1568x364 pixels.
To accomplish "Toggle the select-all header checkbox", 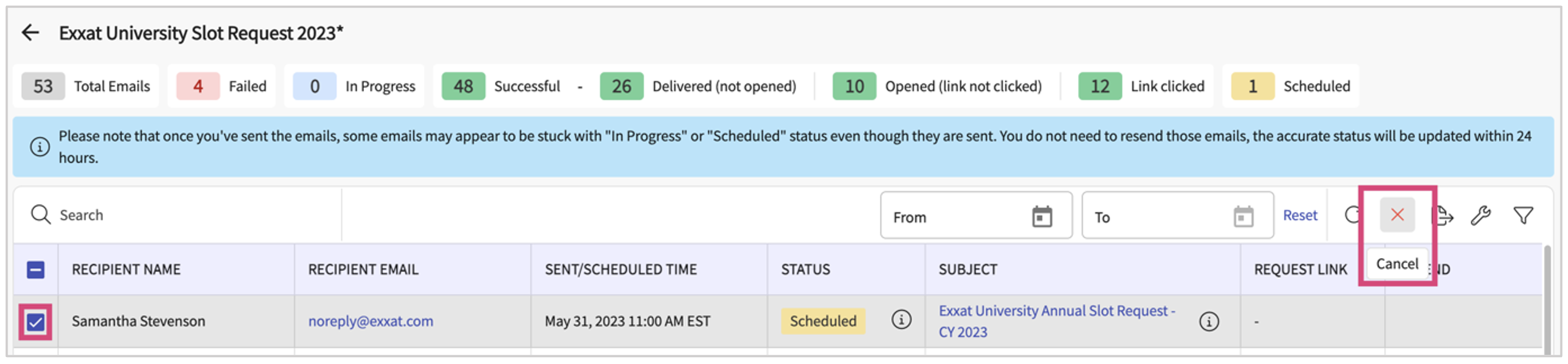I will [36, 270].
